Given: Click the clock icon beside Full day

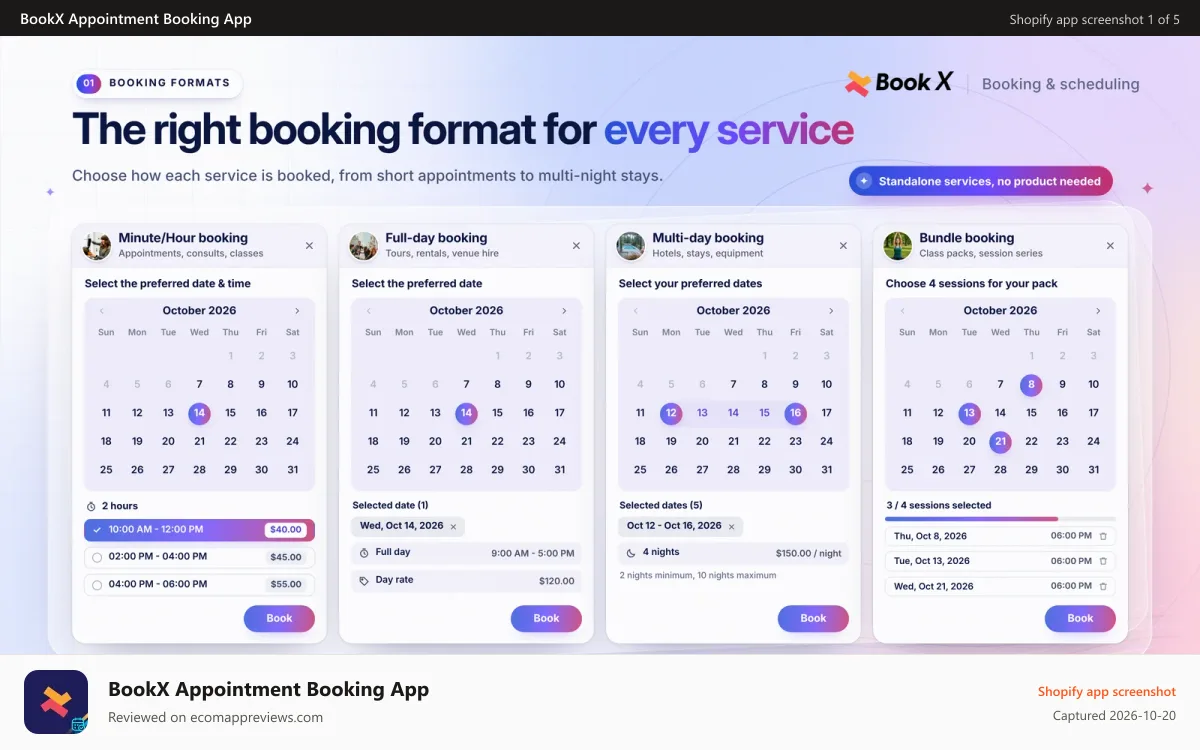Looking at the screenshot, I should tap(364, 552).
